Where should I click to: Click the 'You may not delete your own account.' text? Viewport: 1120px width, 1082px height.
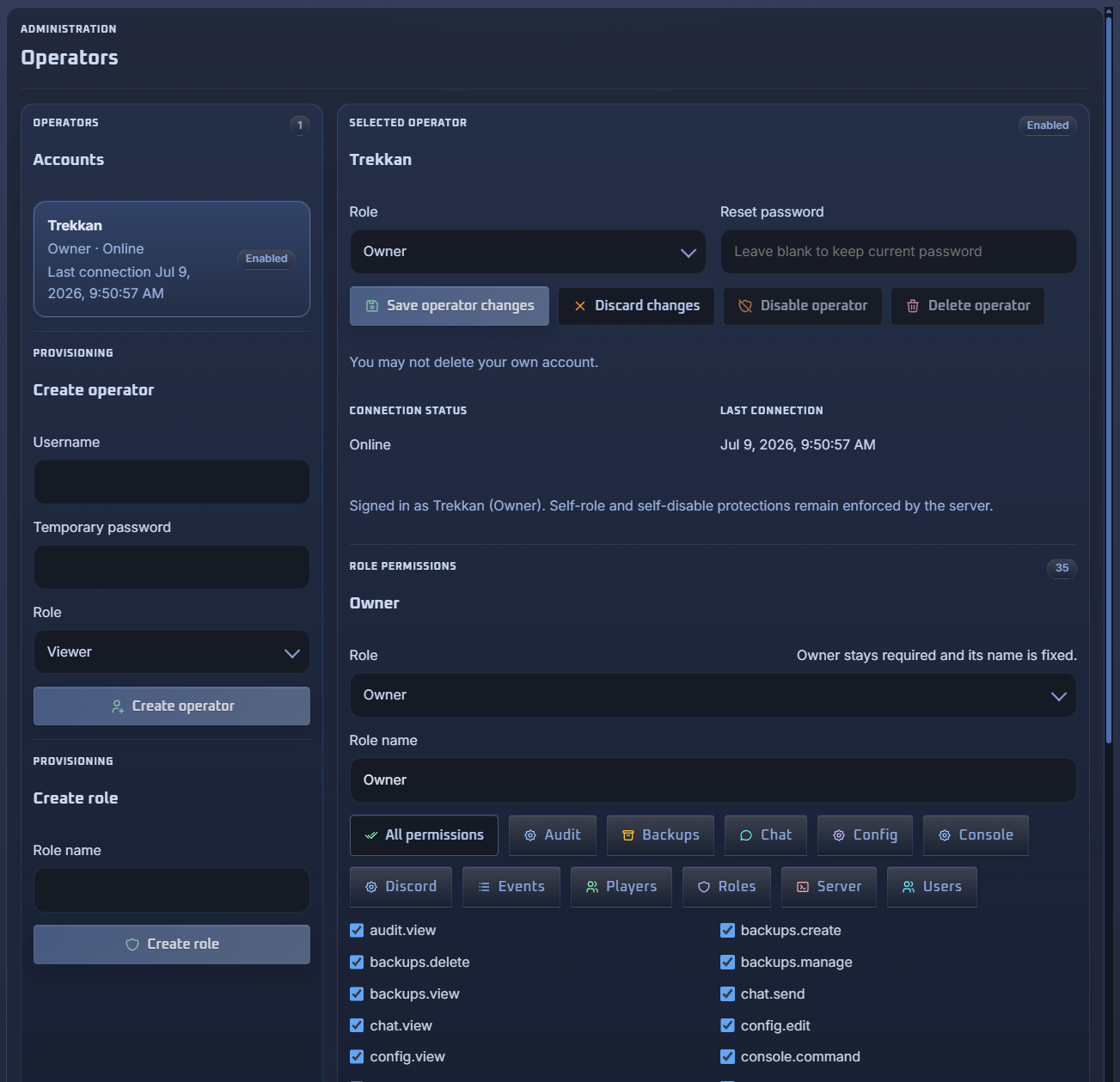474,363
